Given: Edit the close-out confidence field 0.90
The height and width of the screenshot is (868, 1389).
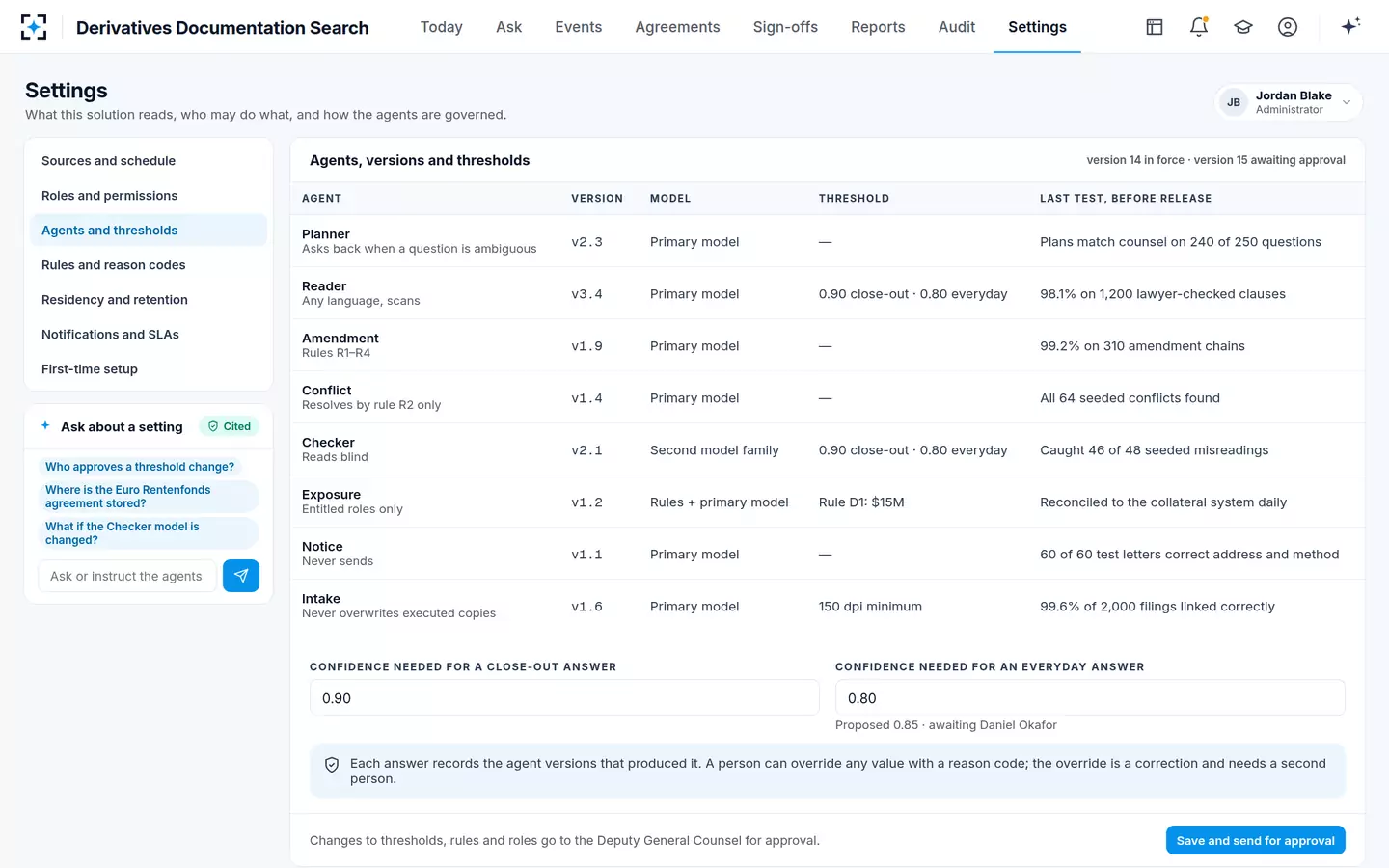Looking at the screenshot, I should click(x=564, y=697).
